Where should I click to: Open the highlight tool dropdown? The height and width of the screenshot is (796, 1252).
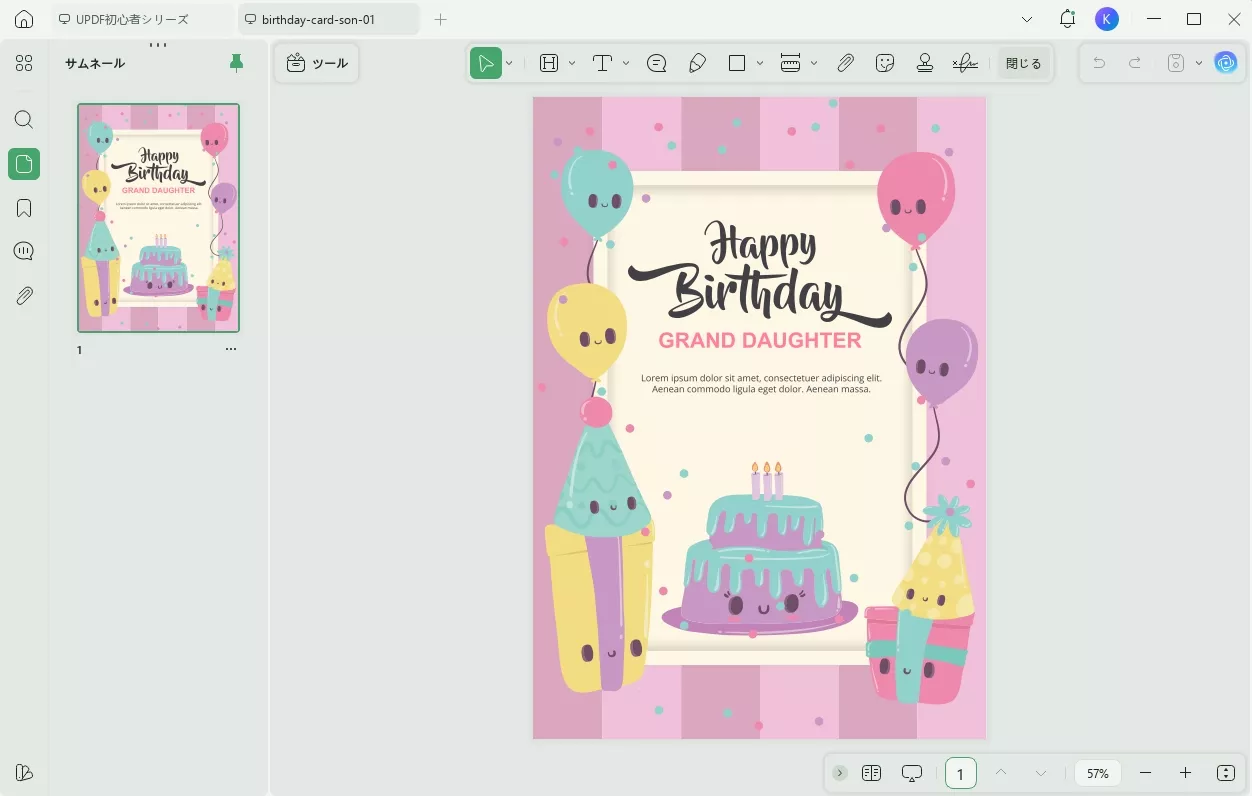coord(572,63)
